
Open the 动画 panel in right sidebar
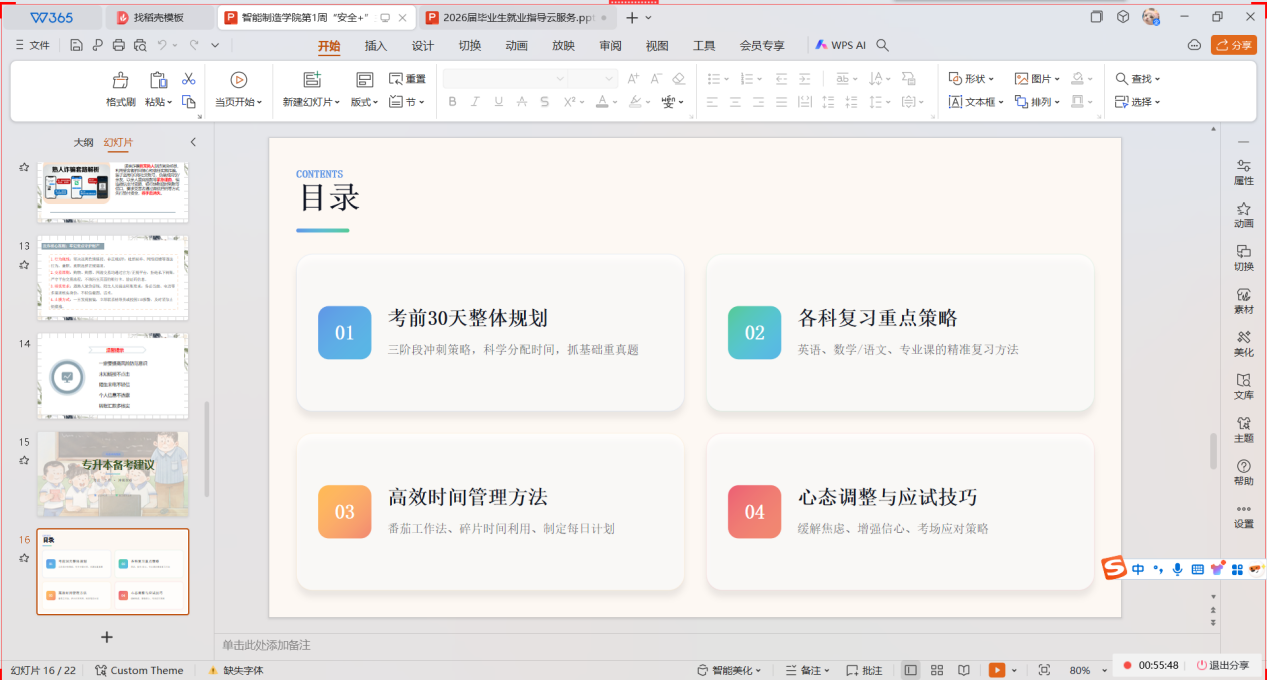click(1243, 214)
